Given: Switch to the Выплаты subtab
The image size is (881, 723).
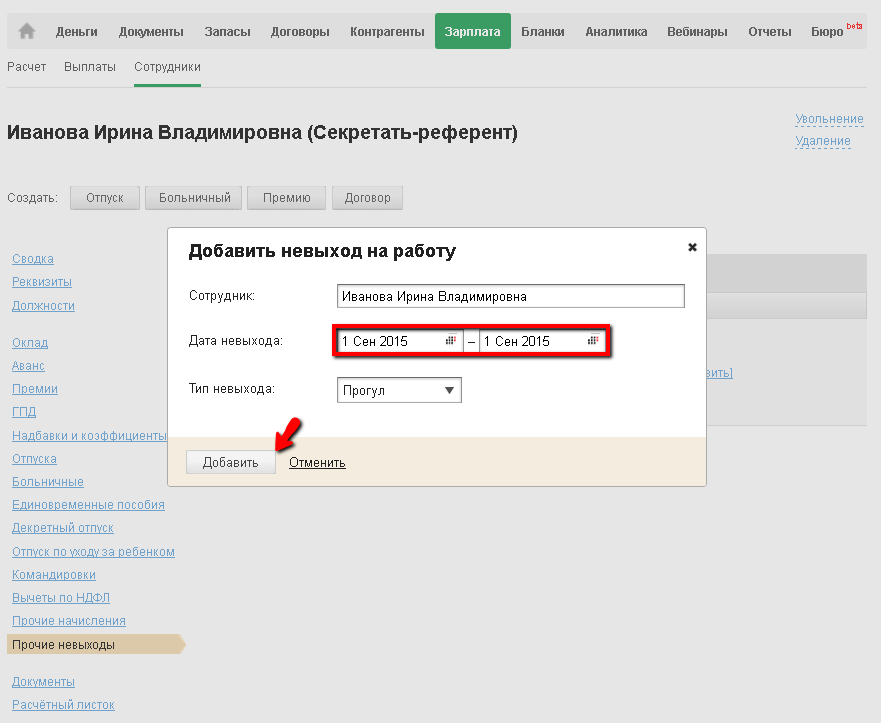Looking at the screenshot, I should (x=89, y=67).
